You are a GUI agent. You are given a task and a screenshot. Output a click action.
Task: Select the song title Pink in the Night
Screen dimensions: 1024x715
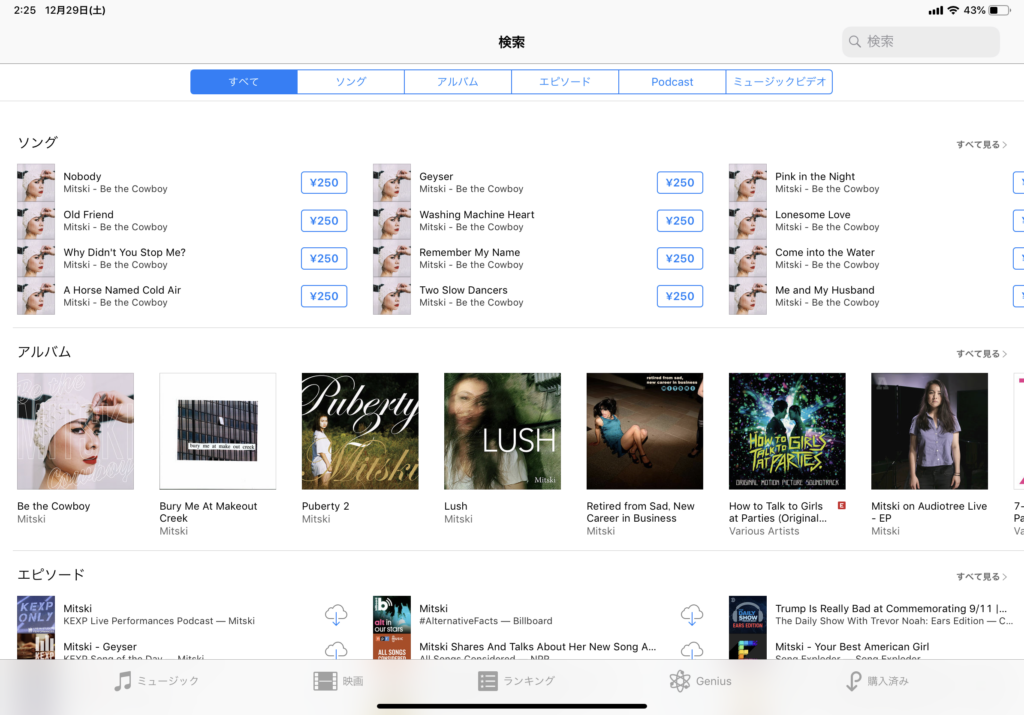815,176
